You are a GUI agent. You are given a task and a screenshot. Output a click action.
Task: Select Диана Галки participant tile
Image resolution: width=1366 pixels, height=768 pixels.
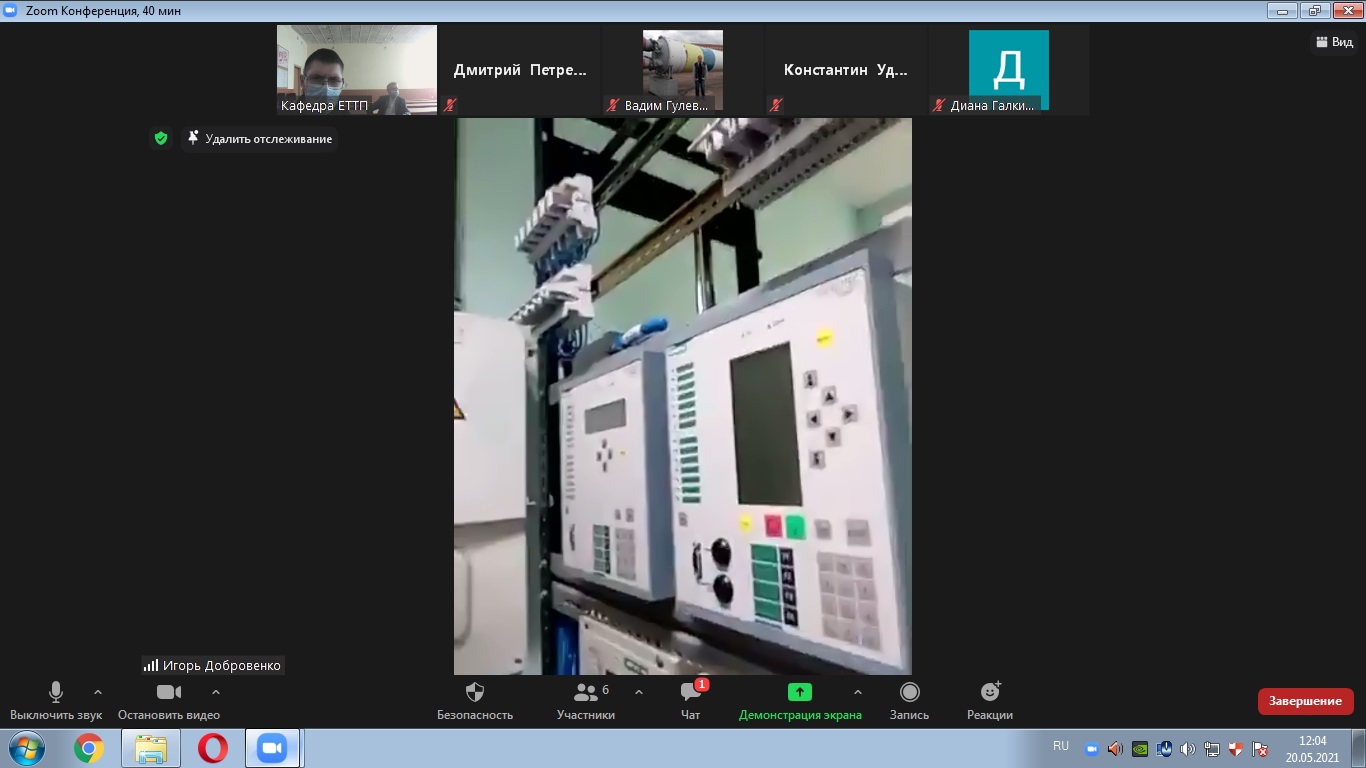click(1008, 70)
